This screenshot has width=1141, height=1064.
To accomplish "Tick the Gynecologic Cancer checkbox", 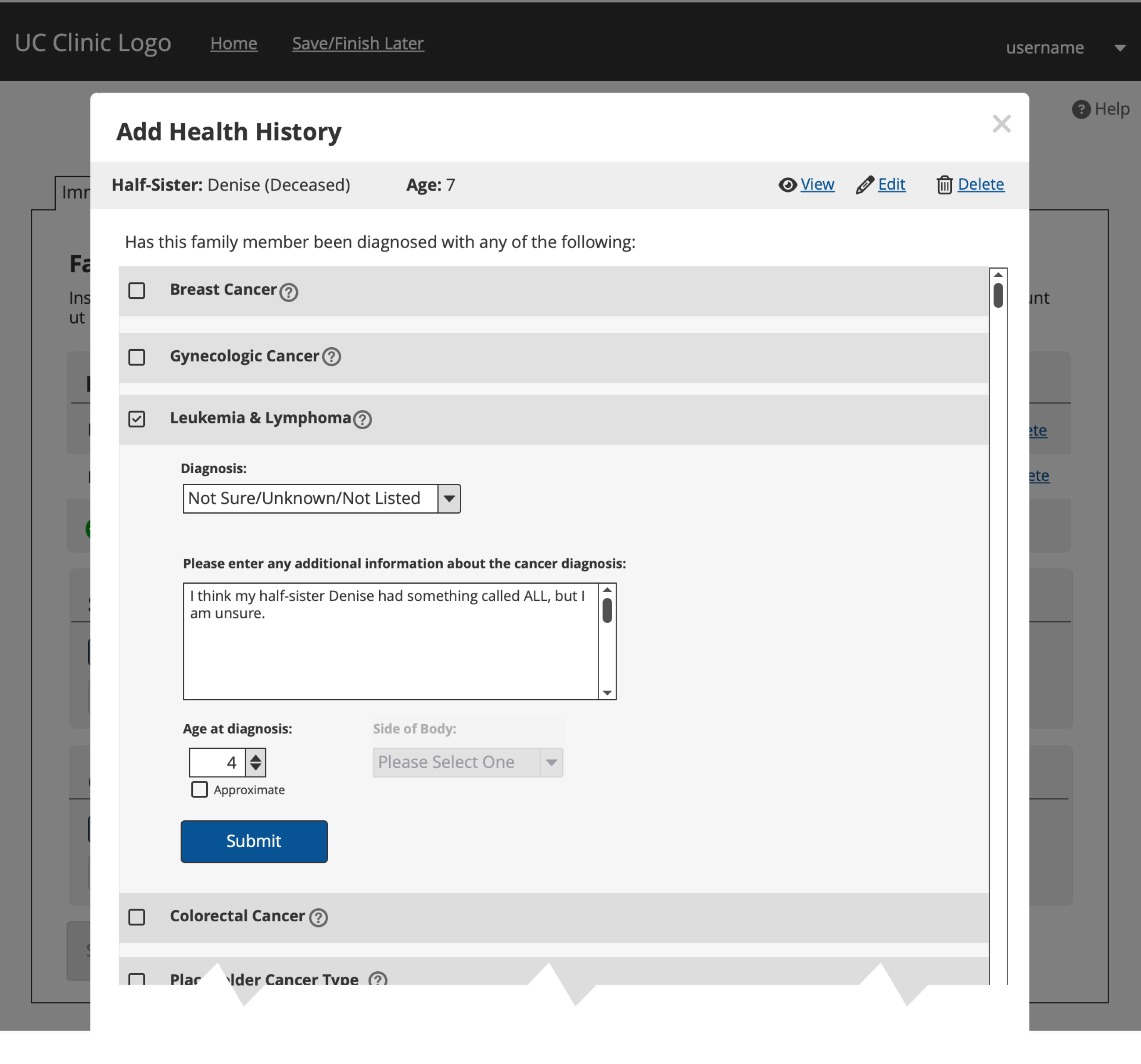I will 136,357.
